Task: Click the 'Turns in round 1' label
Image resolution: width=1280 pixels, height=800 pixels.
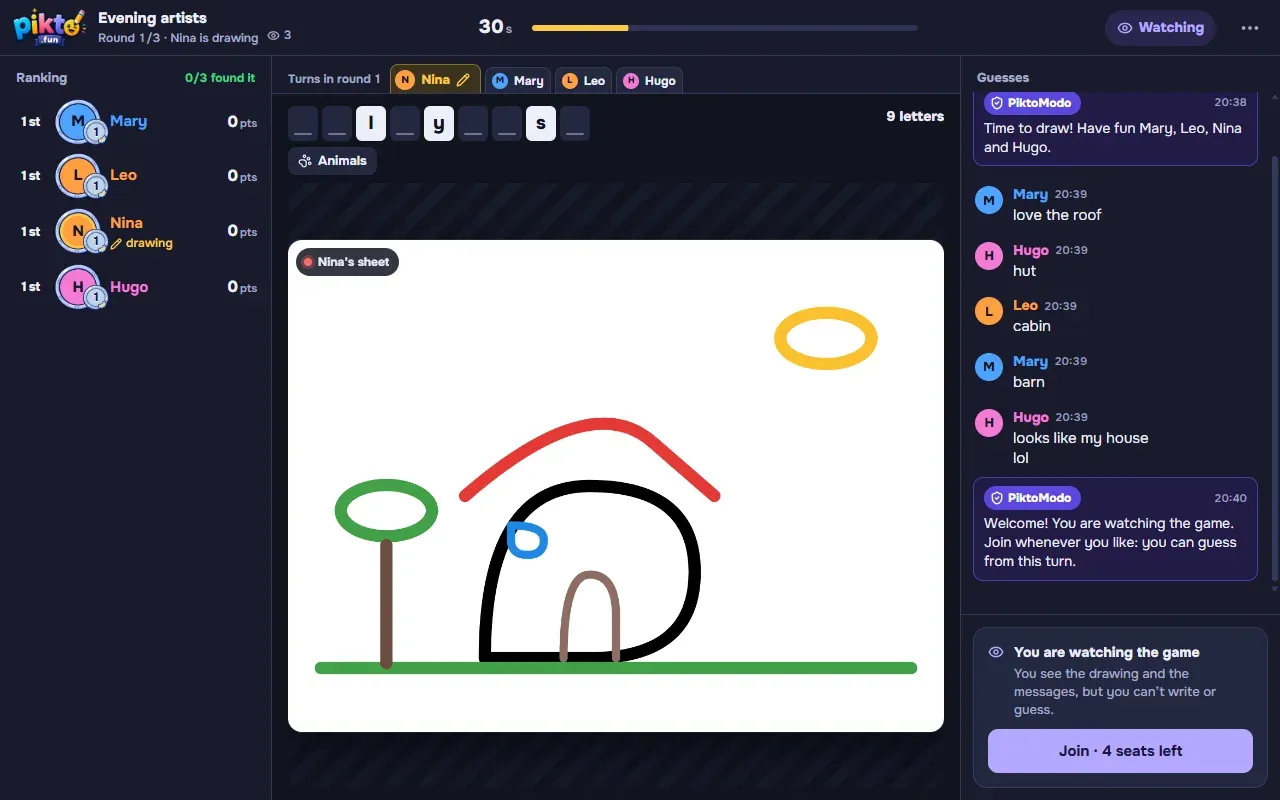Action: (334, 79)
